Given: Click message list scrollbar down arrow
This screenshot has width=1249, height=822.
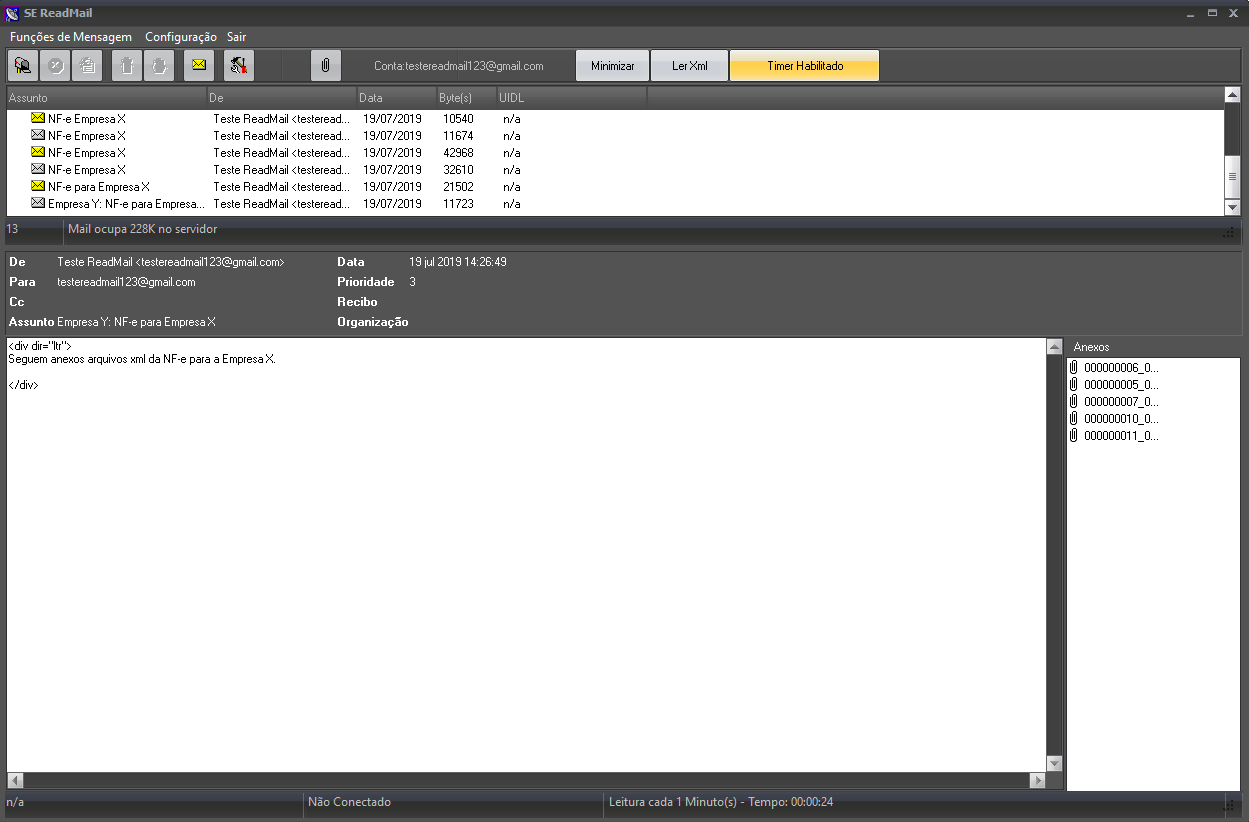Looking at the screenshot, I should [x=1232, y=207].
